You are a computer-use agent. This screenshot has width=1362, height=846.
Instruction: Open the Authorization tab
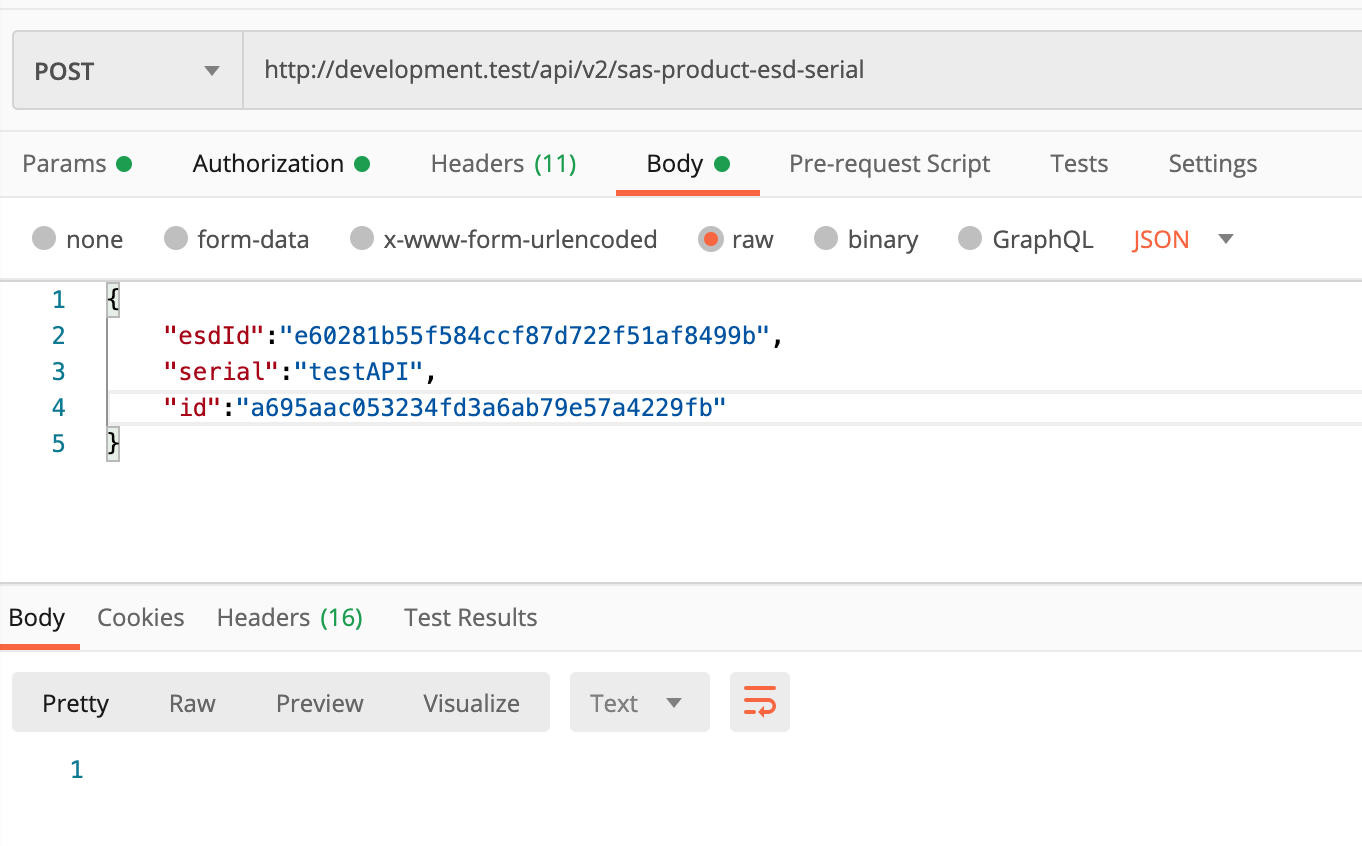[x=280, y=164]
